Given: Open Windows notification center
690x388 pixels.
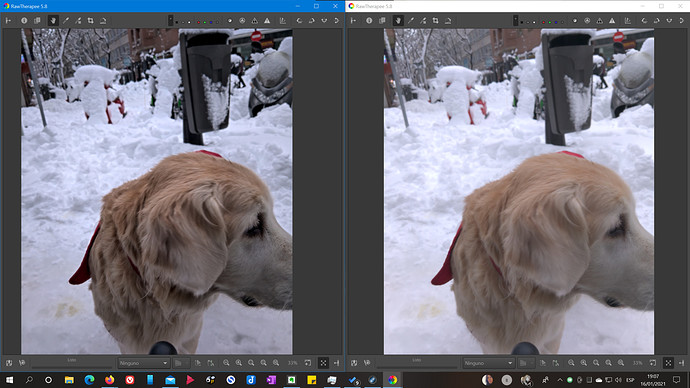Looking at the screenshot, I should point(677,380).
